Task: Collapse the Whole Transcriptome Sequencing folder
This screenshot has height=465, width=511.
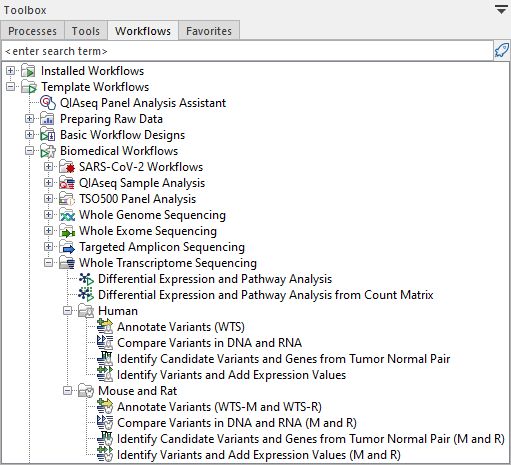Action: click(x=48, y=263)
